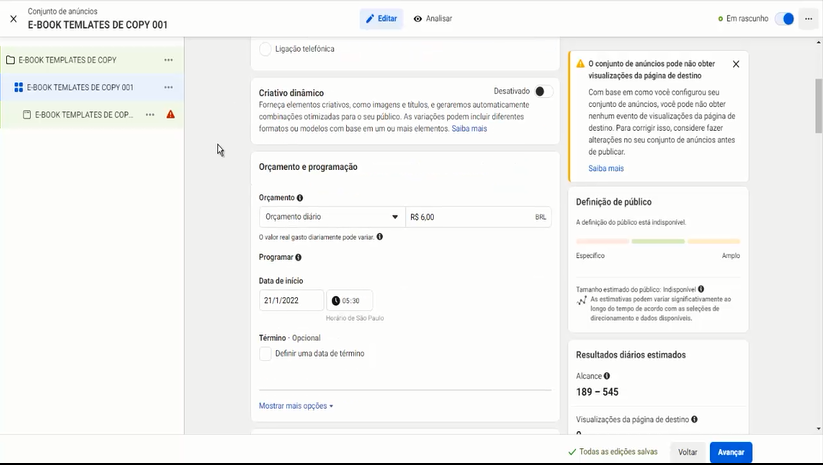The width and height of the screenshot is (823, 465).
Task: Open options for E-BOOK TEMLATES DE COPY 001
Action: point(168,87)
